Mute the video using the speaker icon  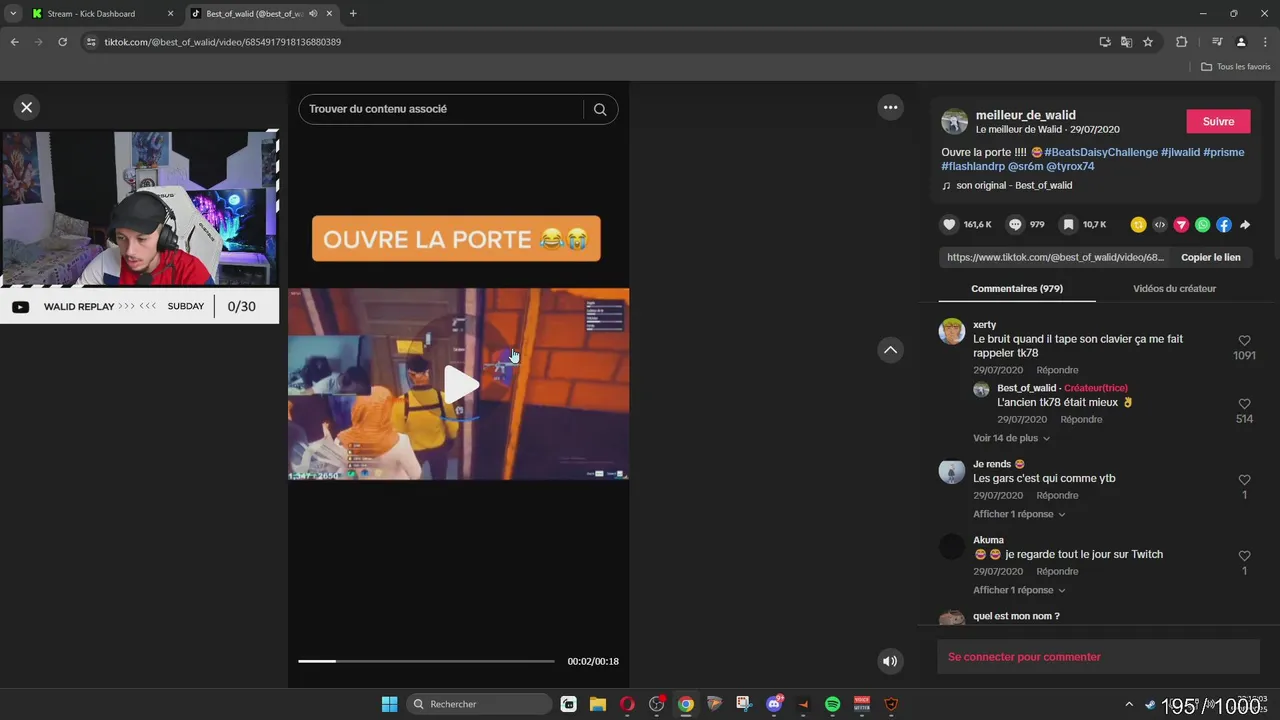pyautogui.click(x=890, y=661)
